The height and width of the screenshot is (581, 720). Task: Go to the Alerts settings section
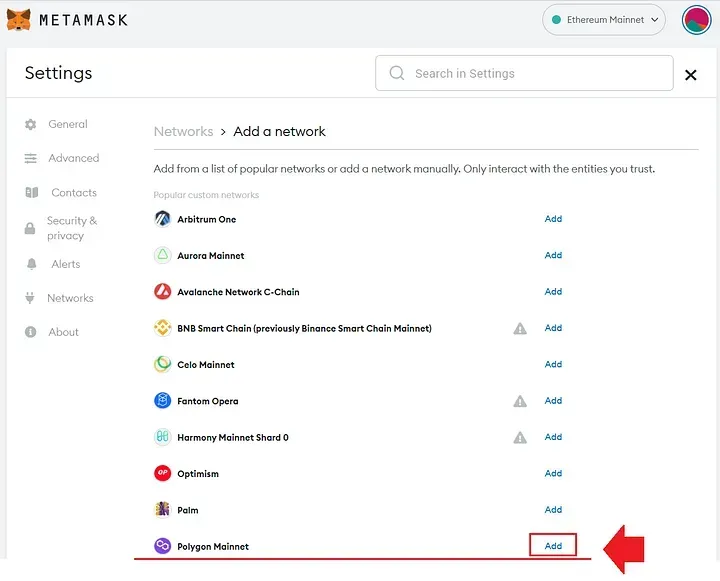65,264
